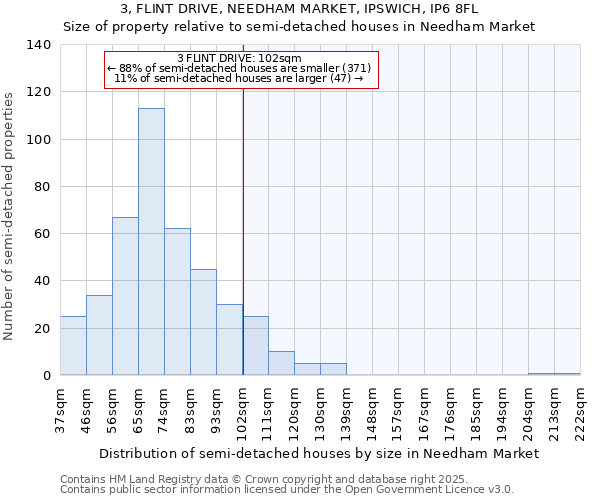The height and width of the screenshot is (500, 600).
Task: Click the tallest histogram bar at 65sqm
Action: point(151,242)
